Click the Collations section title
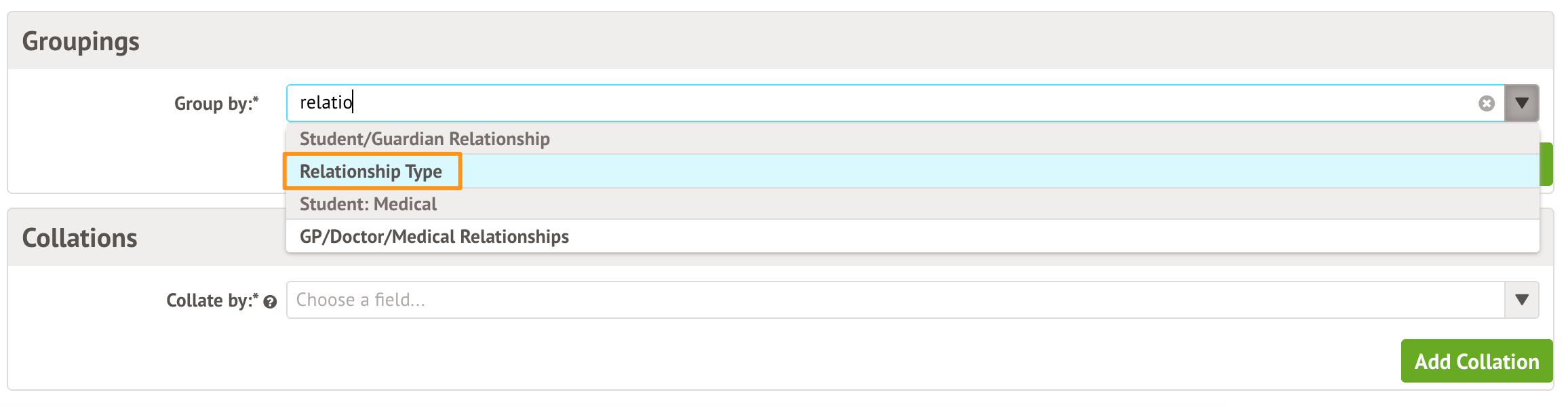This screenshot has width=1568, height=407. click(79, 238)
